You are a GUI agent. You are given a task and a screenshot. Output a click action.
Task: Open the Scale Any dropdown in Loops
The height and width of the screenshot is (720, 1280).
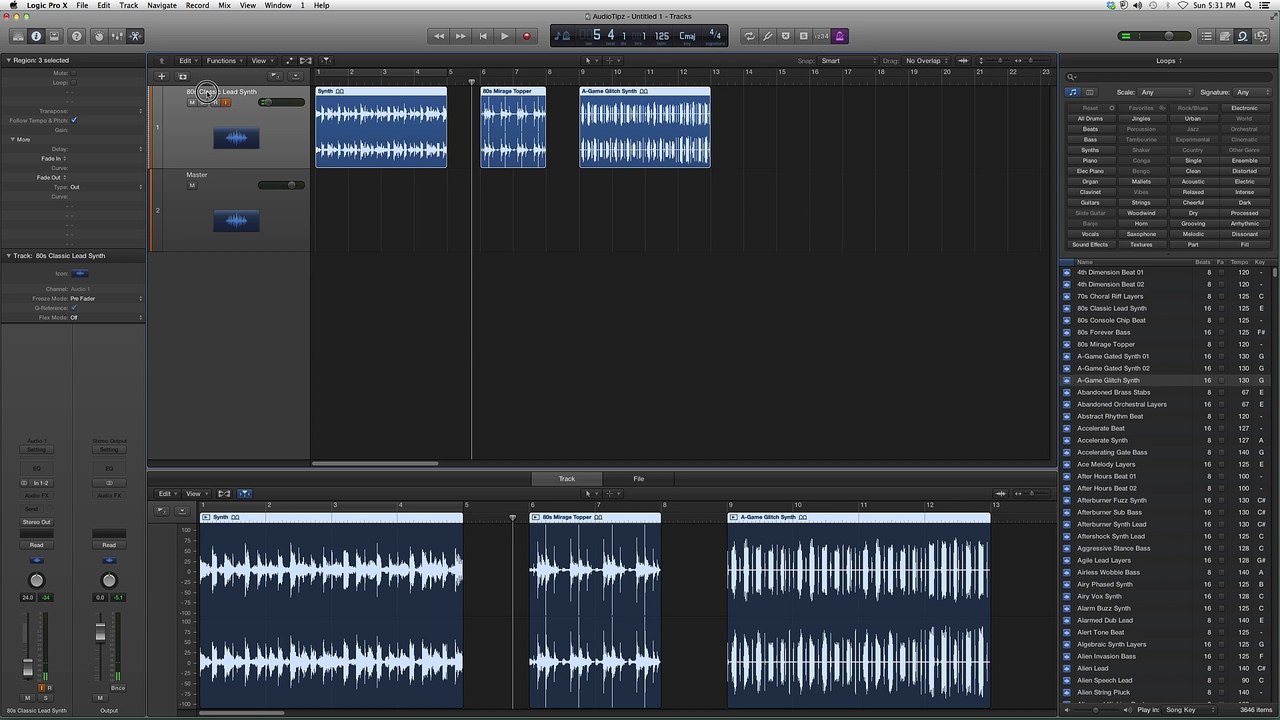click(1165, 92)
